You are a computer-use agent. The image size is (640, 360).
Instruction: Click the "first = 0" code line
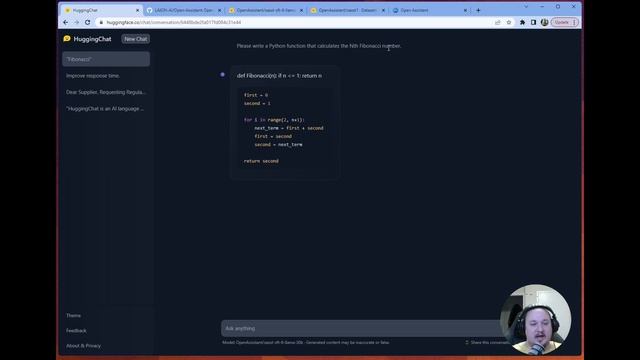click(x=256, y=95)
